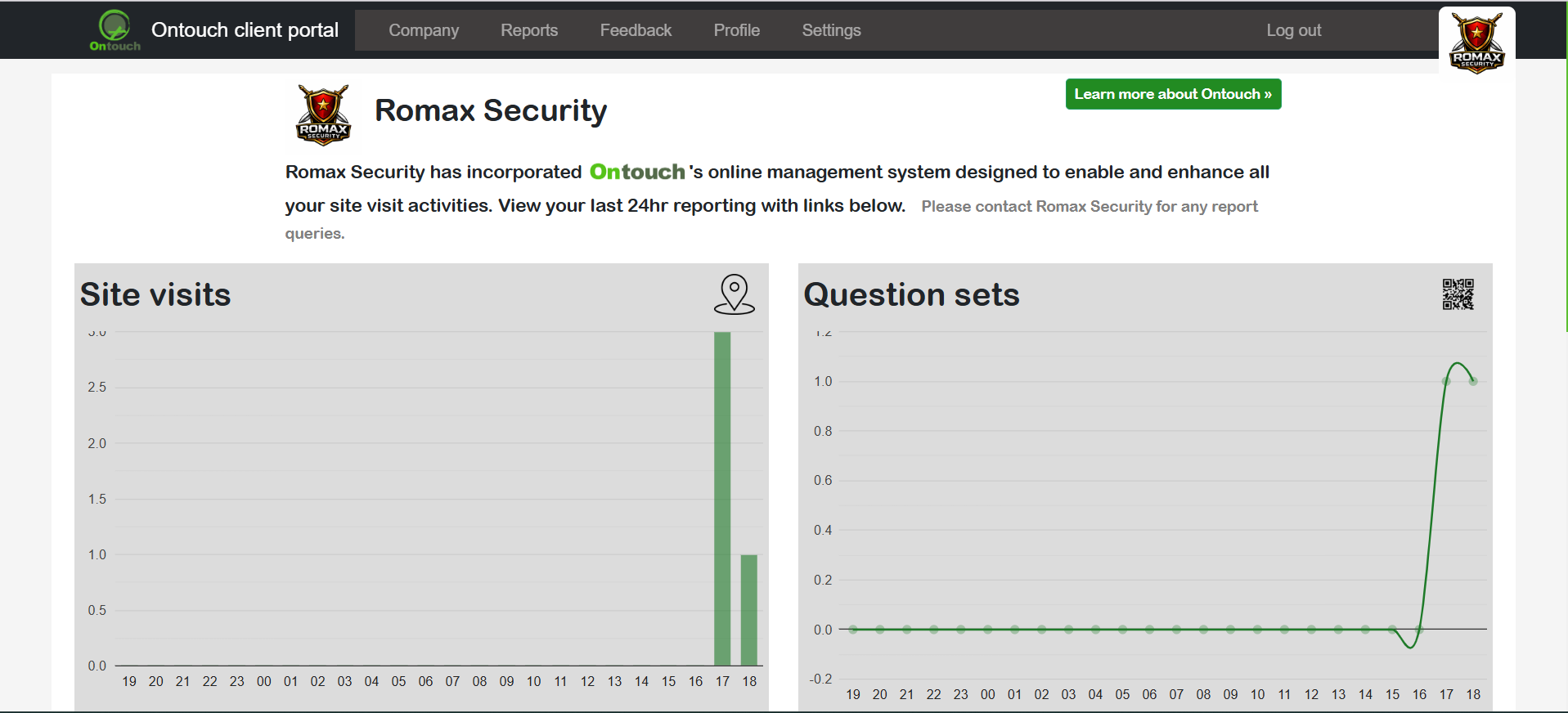Click the tall bar at hour 17
Viewport: 1568px width, 713px height.
722,499
